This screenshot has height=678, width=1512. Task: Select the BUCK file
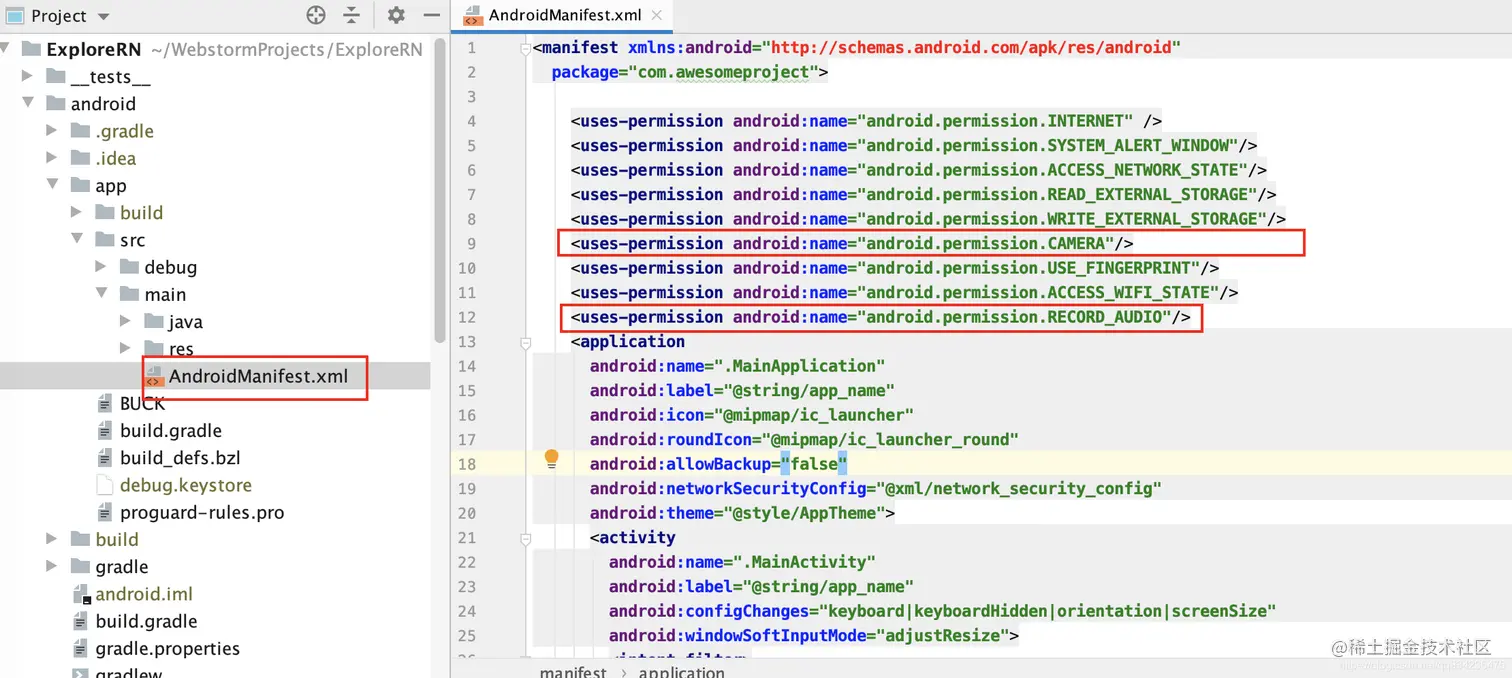tap(142, 403)
